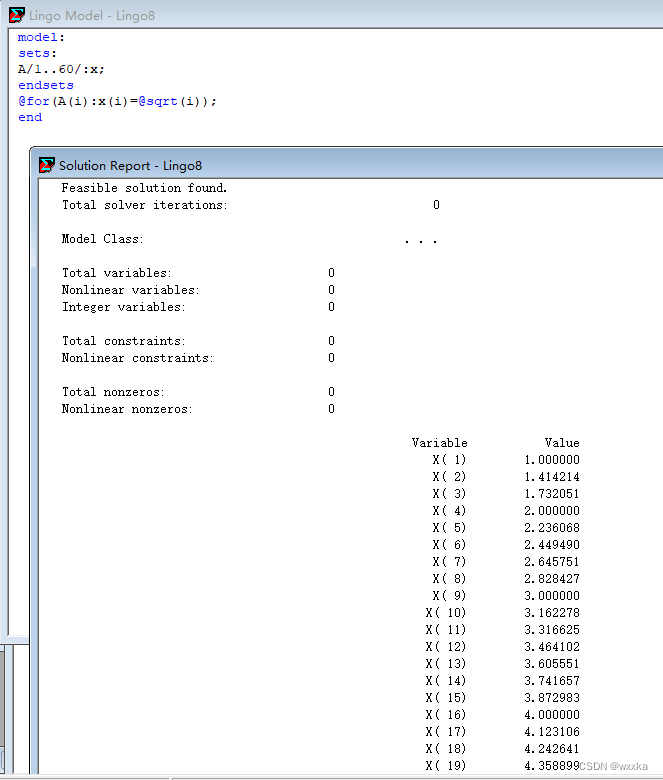Viewport: 663px width, 780px height.
Task: Click the value 2.645751
Action: [552, 562]
